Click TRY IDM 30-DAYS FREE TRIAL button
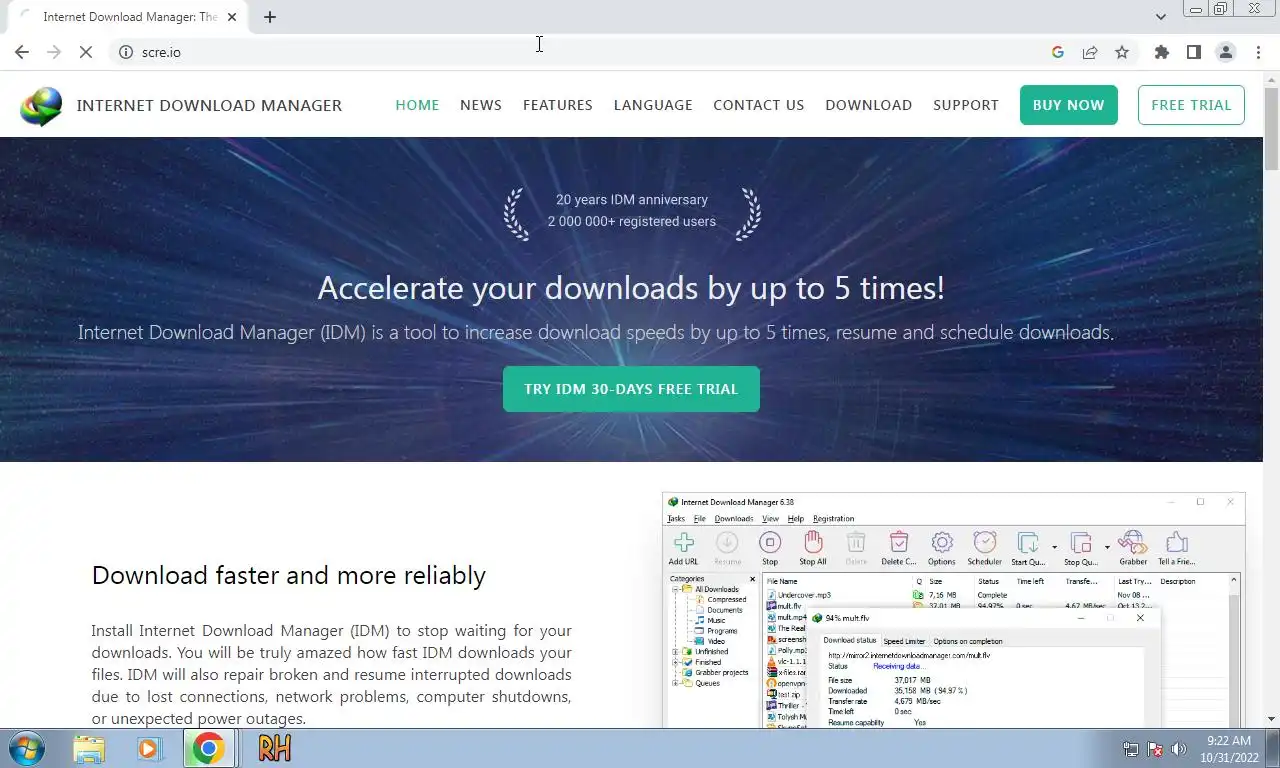 click(631, 389)
